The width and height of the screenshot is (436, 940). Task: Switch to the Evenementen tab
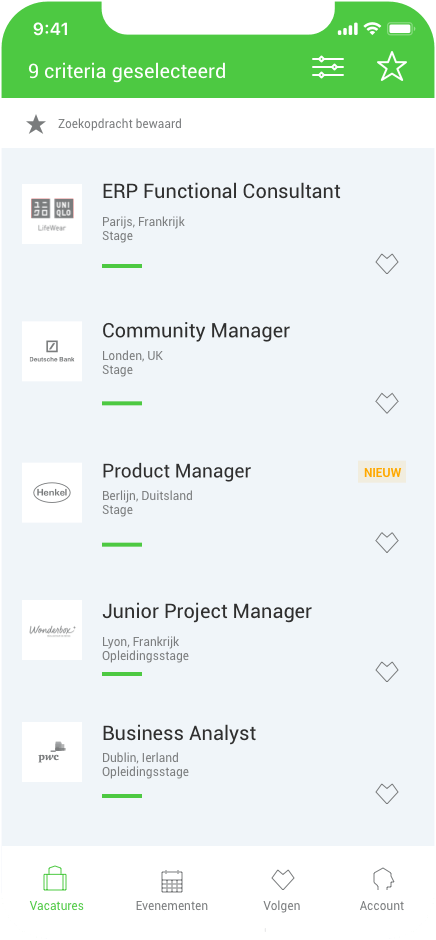tap(172, 890)
